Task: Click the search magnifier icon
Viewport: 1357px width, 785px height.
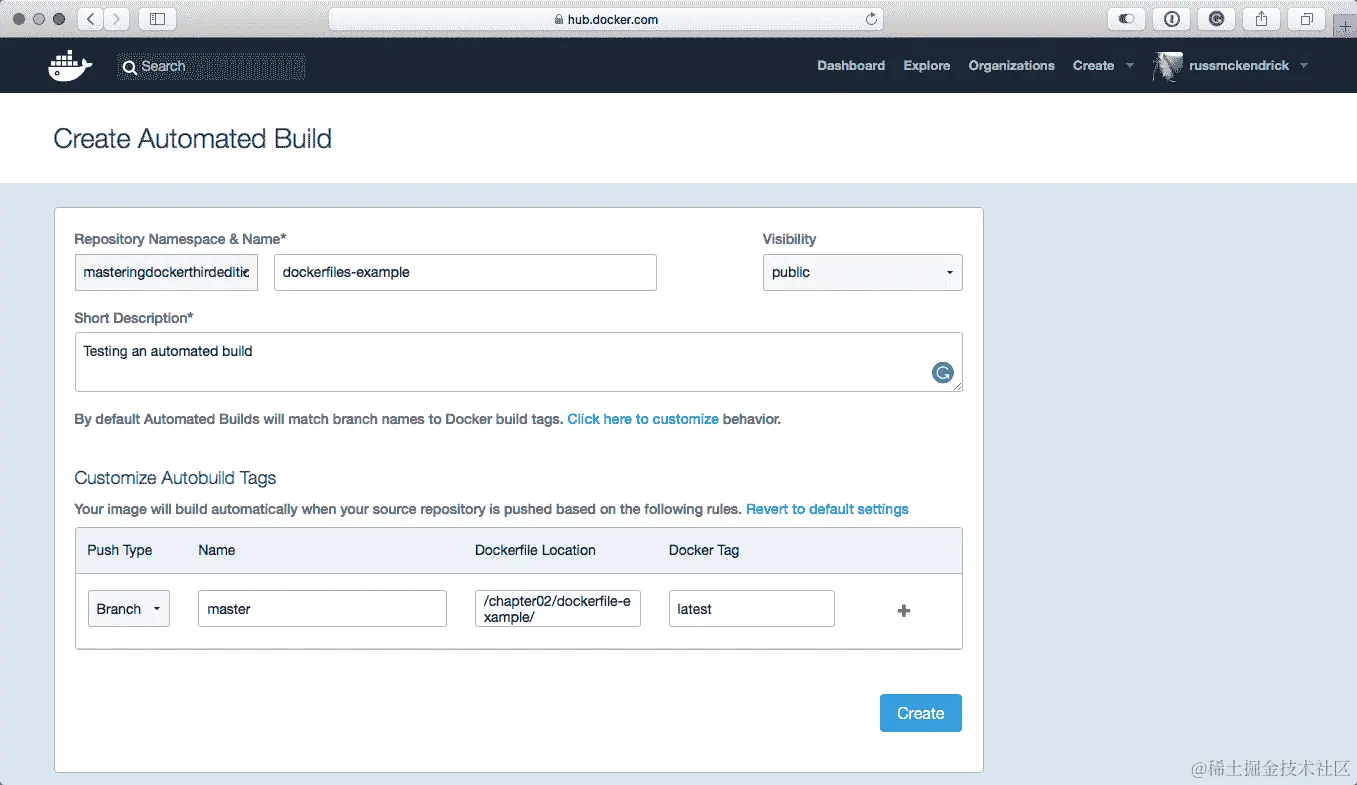Action: 130,67
